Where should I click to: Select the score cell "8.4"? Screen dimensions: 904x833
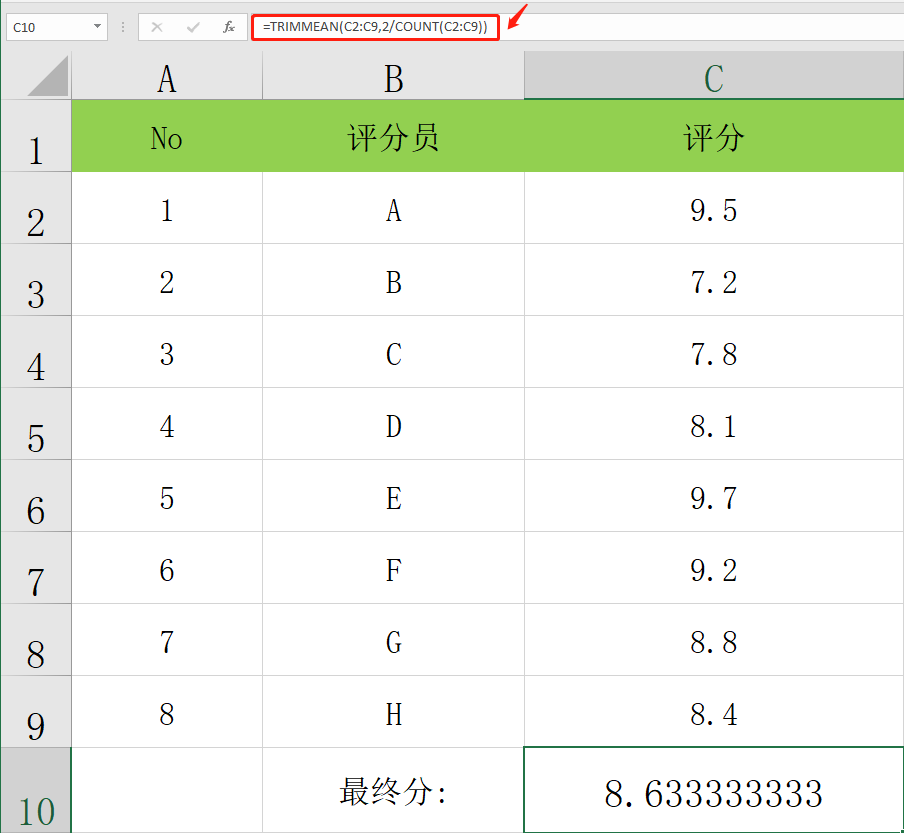(714, 712)
